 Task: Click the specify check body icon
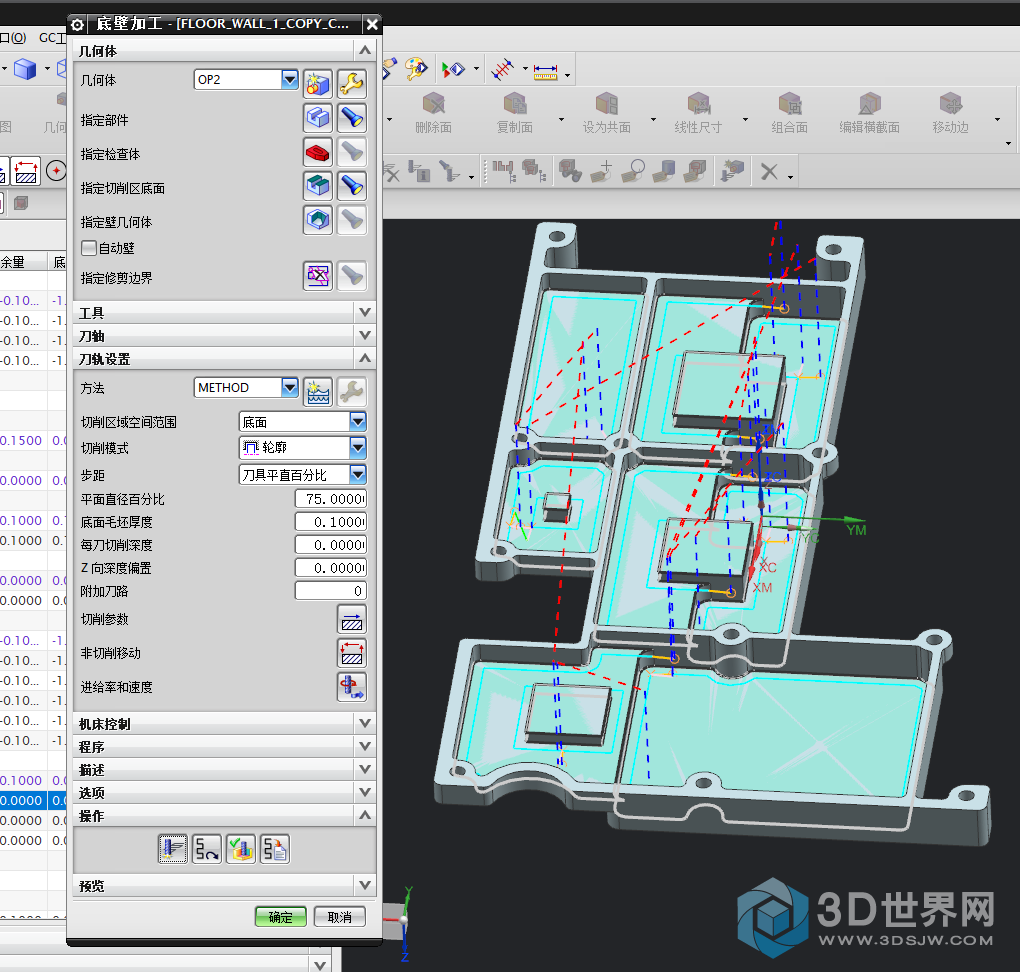[317, 153]
